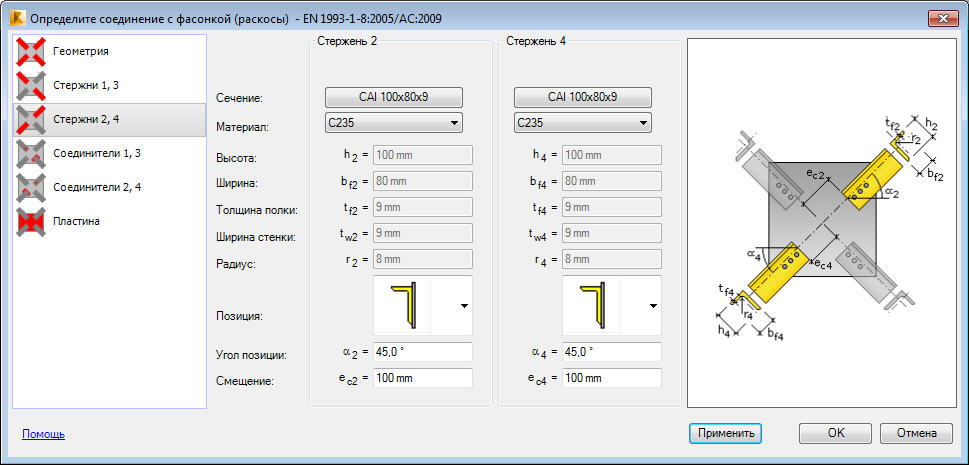Close the dialog window
Image resolution: width=969 pixels, height=465 pixels.
[x=944, y=19]
